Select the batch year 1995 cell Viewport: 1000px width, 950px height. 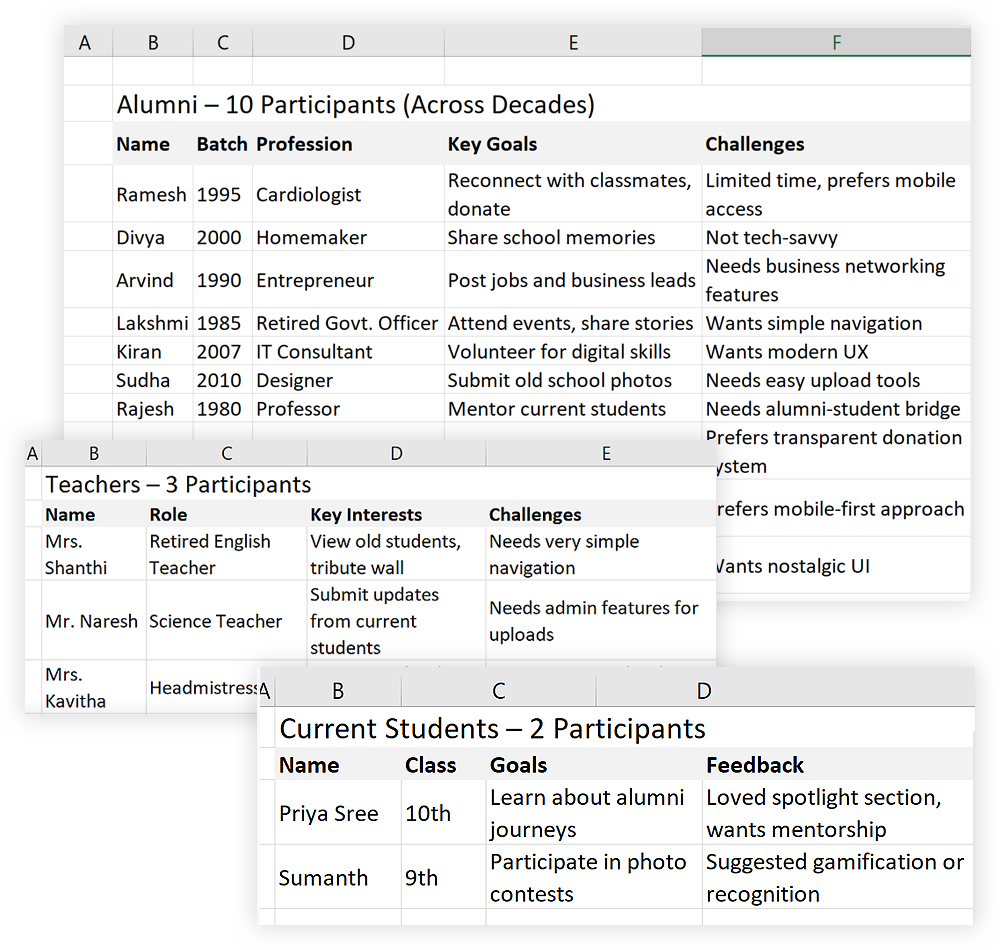point(220,195)
